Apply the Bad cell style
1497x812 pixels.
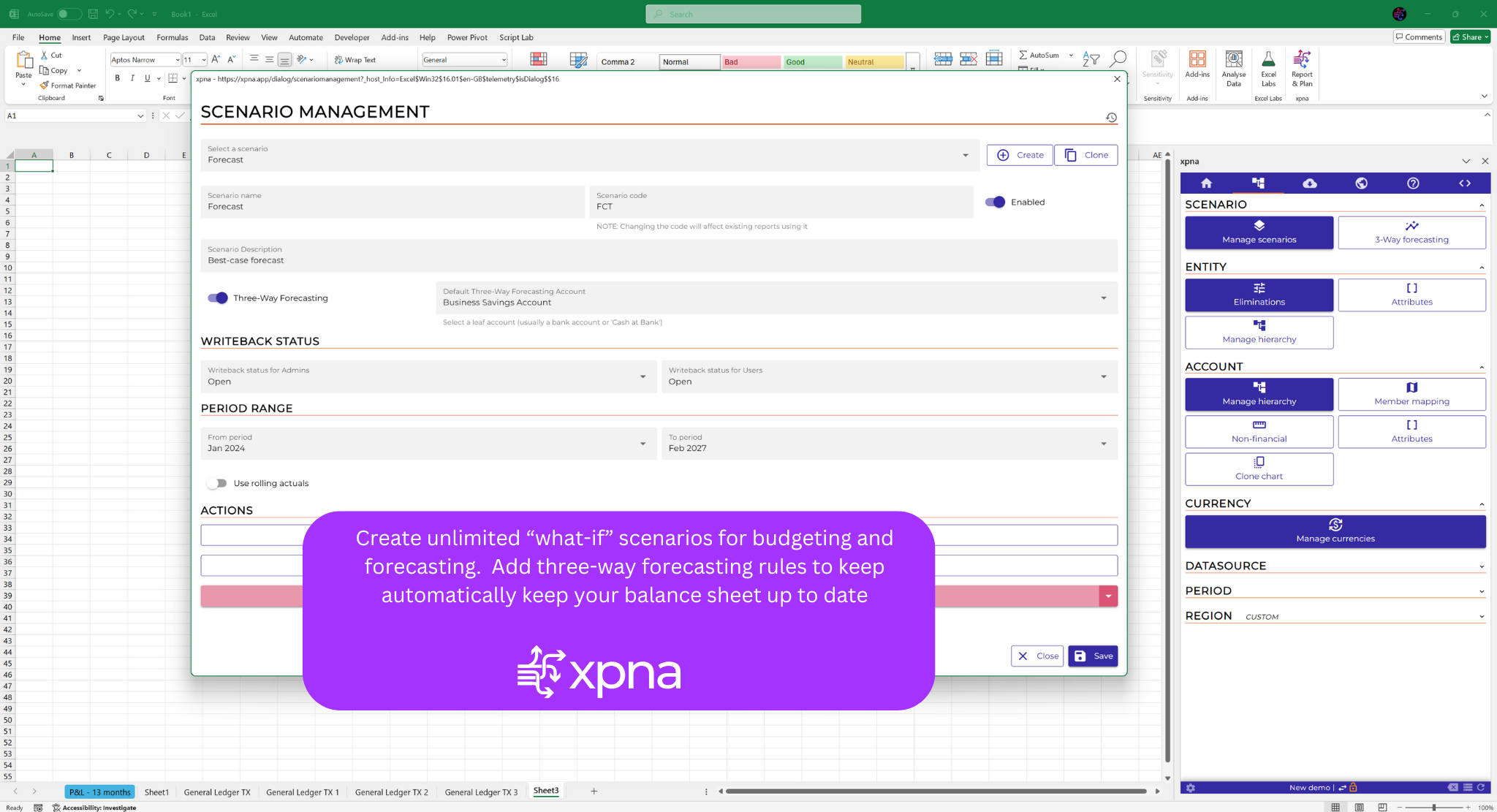pyautogui.click(x=751, y=62)
